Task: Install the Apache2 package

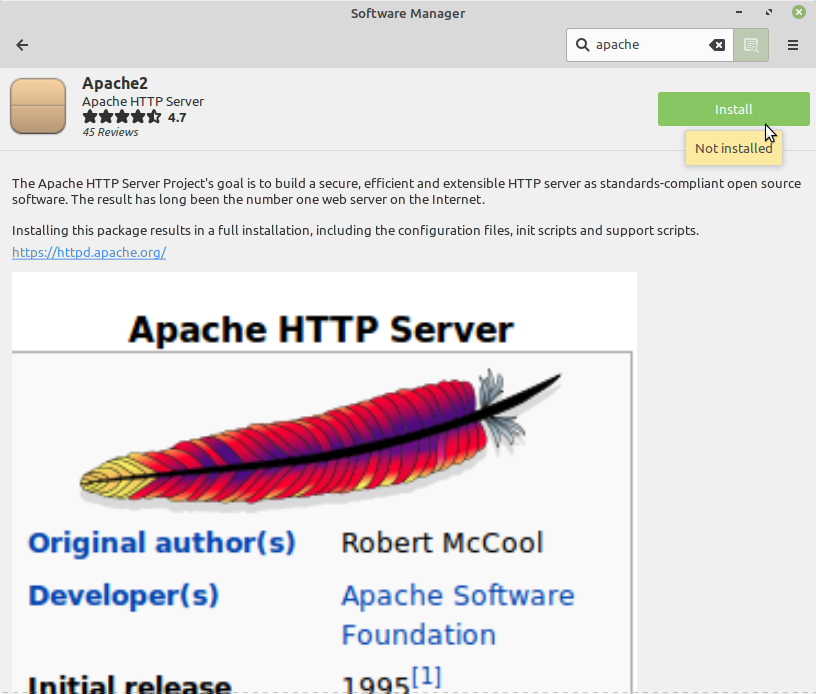Action: pos(733,109)
